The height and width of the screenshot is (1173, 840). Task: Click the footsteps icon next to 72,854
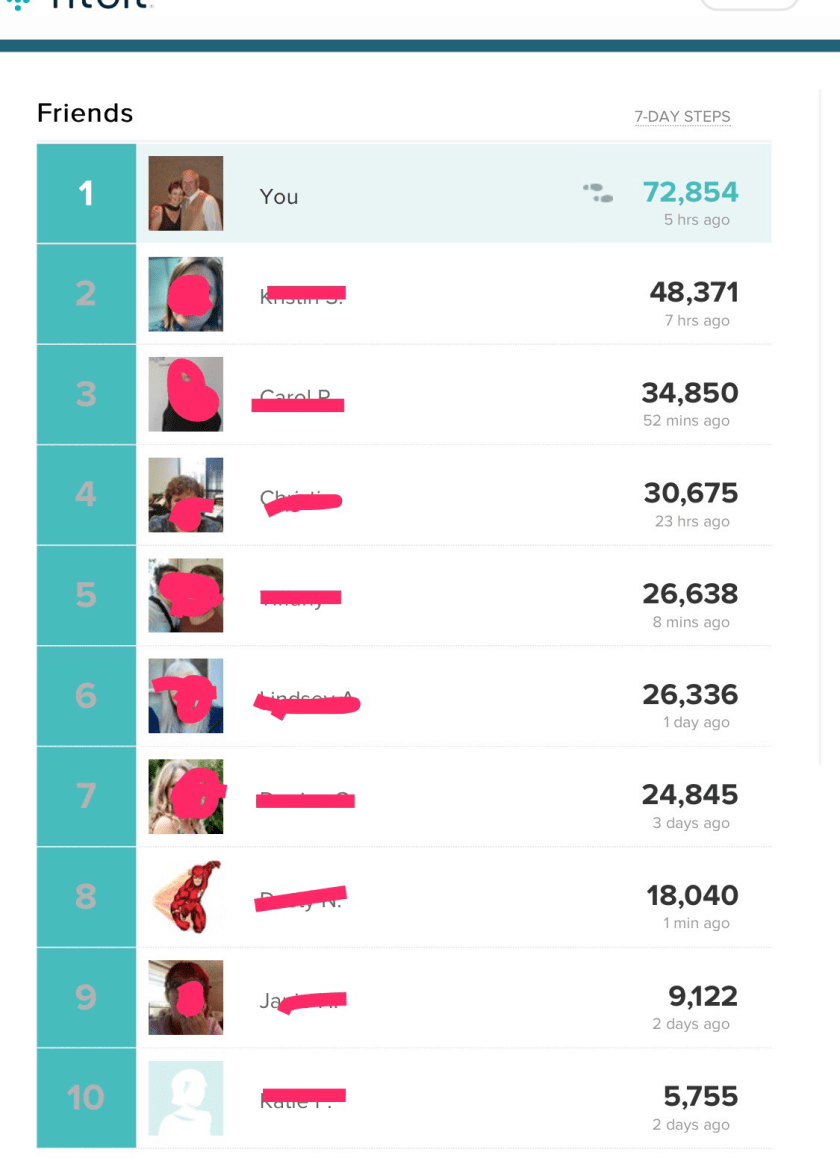click(598, 192)
